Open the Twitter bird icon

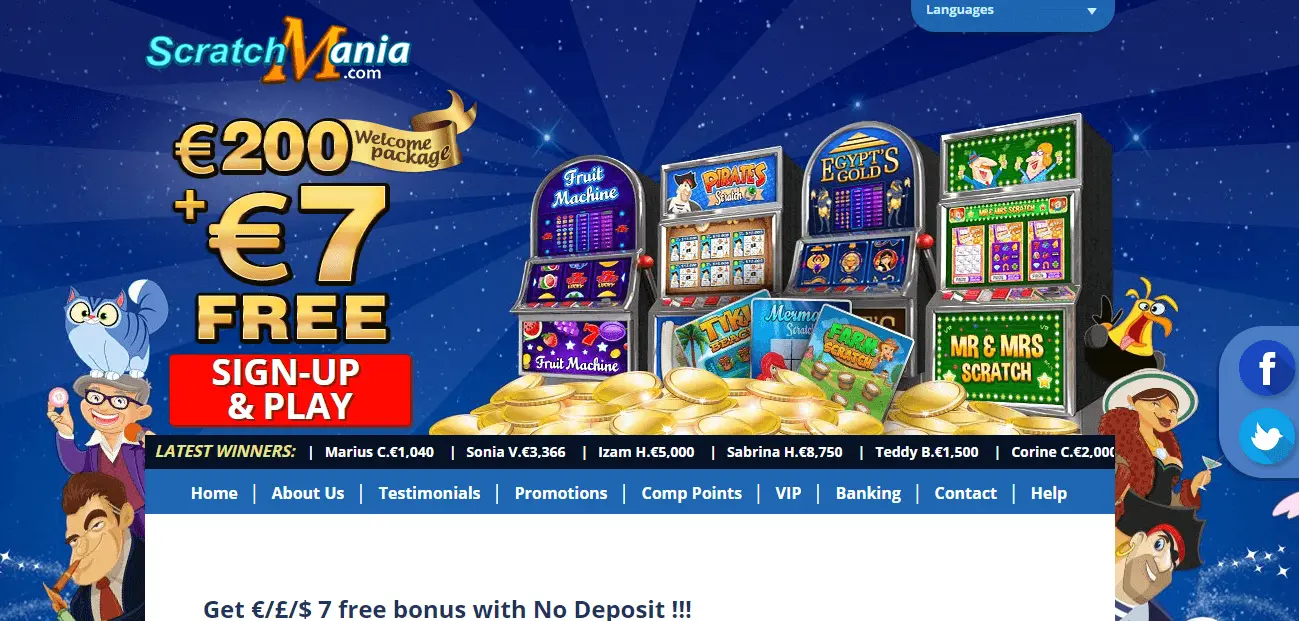coord(1266,437)
